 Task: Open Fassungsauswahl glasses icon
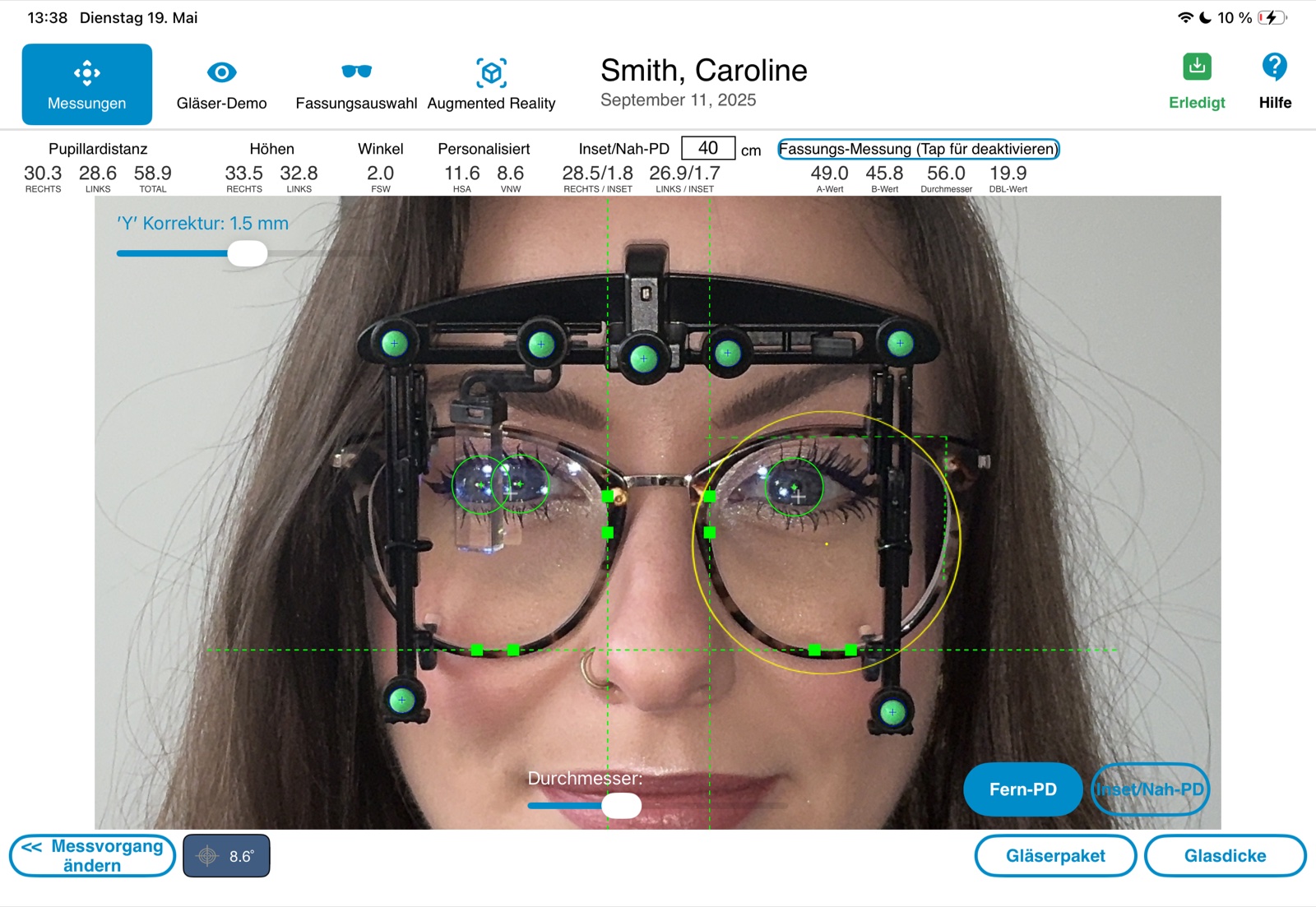pyautogui.click(x=356, y=72)
